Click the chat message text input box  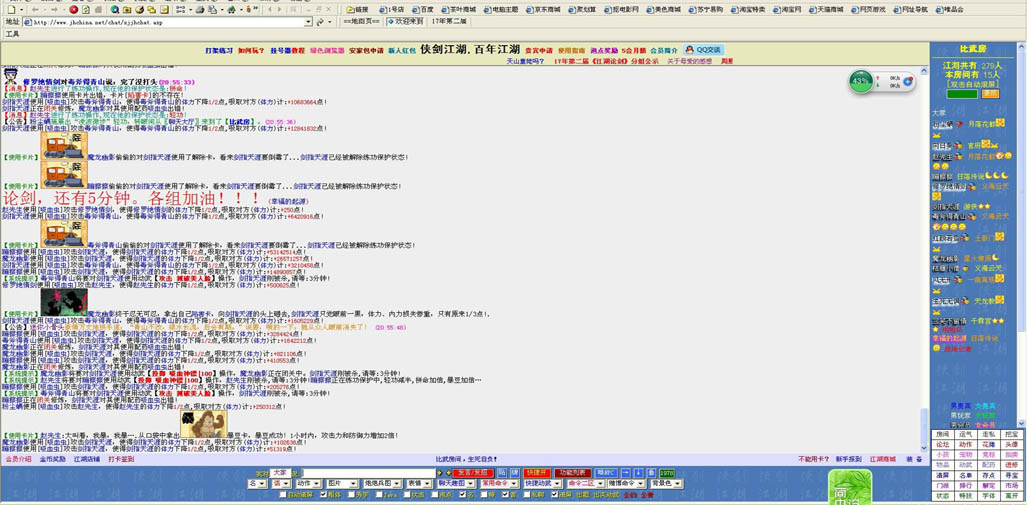point(368,472)
